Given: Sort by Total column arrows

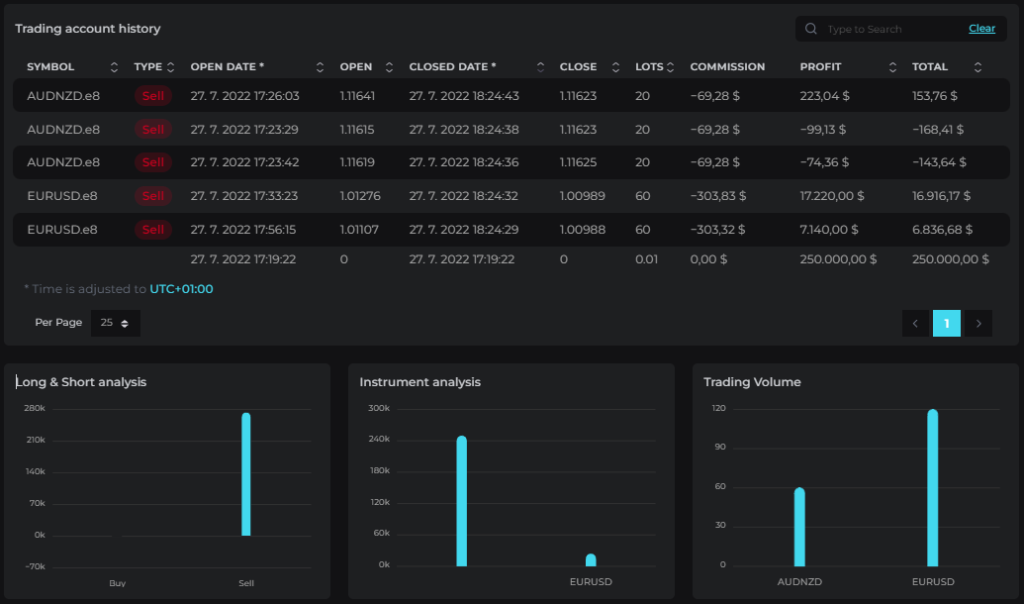Looking at the screenshot, I should pyautogui.click(x=977, y=67).
